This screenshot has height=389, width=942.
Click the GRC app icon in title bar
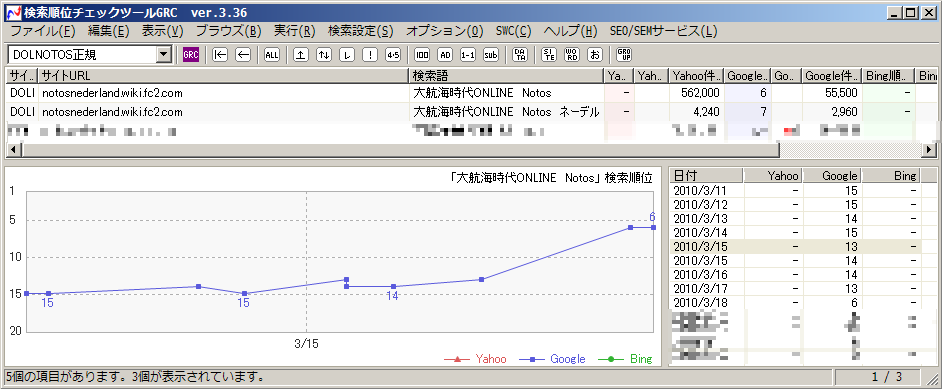(13, 13)
